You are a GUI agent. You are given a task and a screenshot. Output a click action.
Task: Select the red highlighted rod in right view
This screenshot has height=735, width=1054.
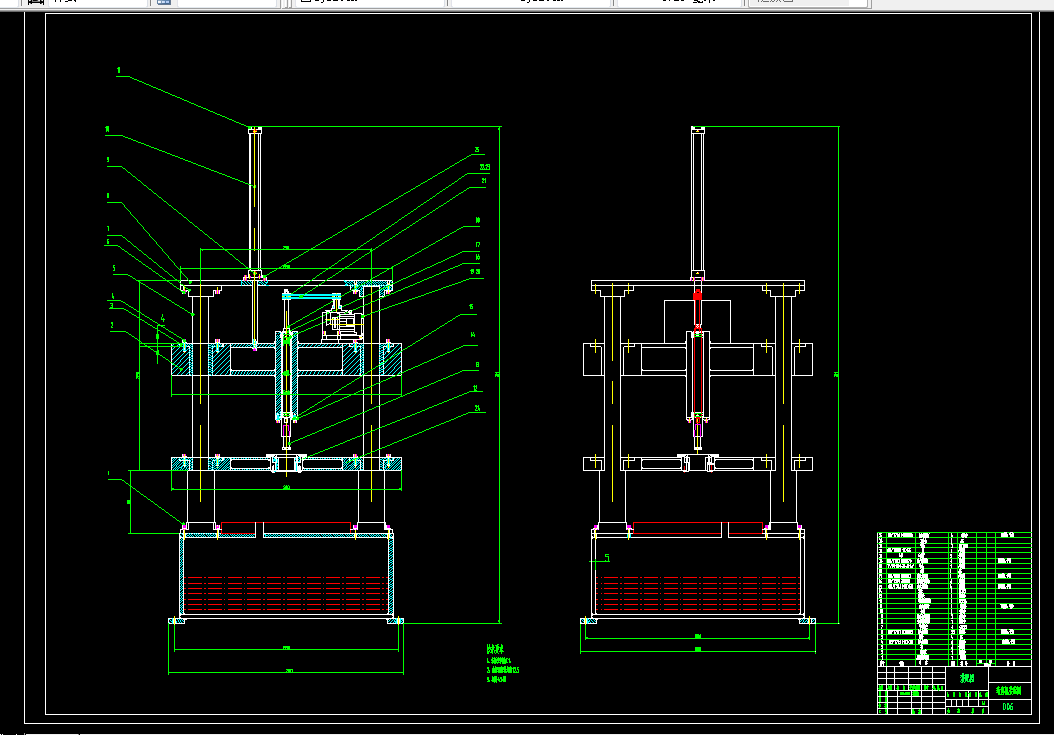[x=698, y=356]
